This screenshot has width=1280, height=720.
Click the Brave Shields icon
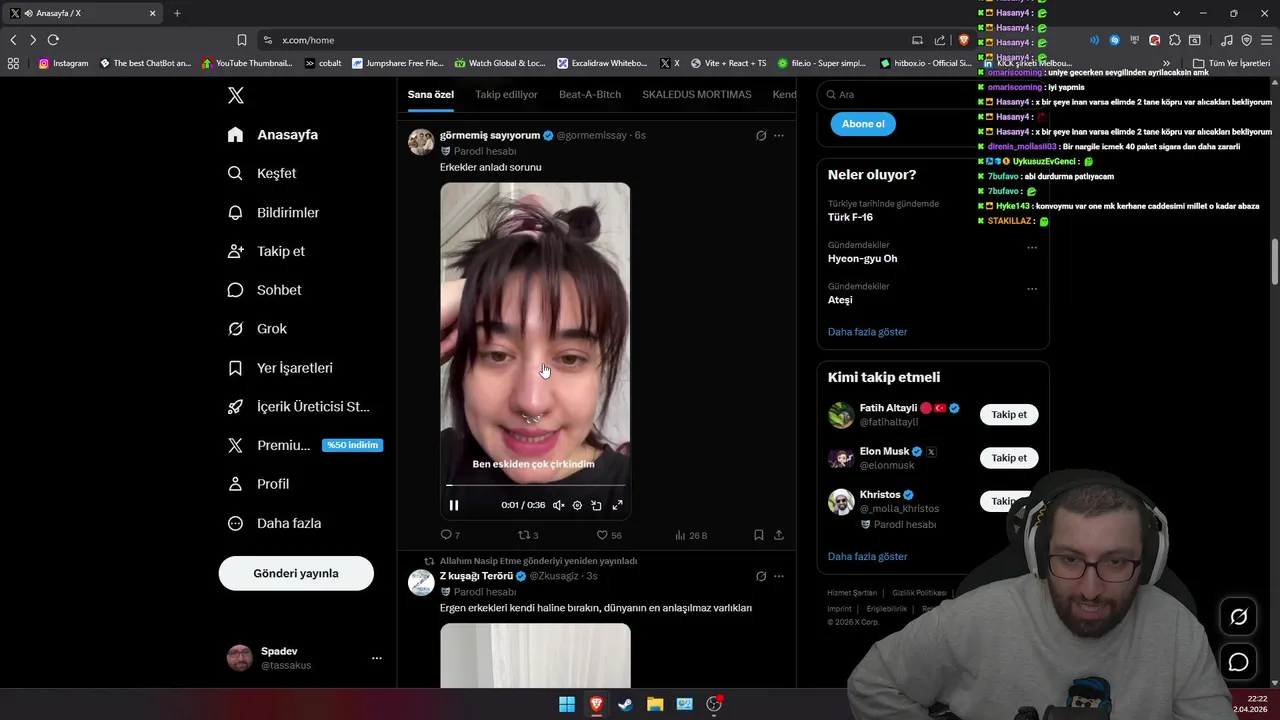coord(964,40)
